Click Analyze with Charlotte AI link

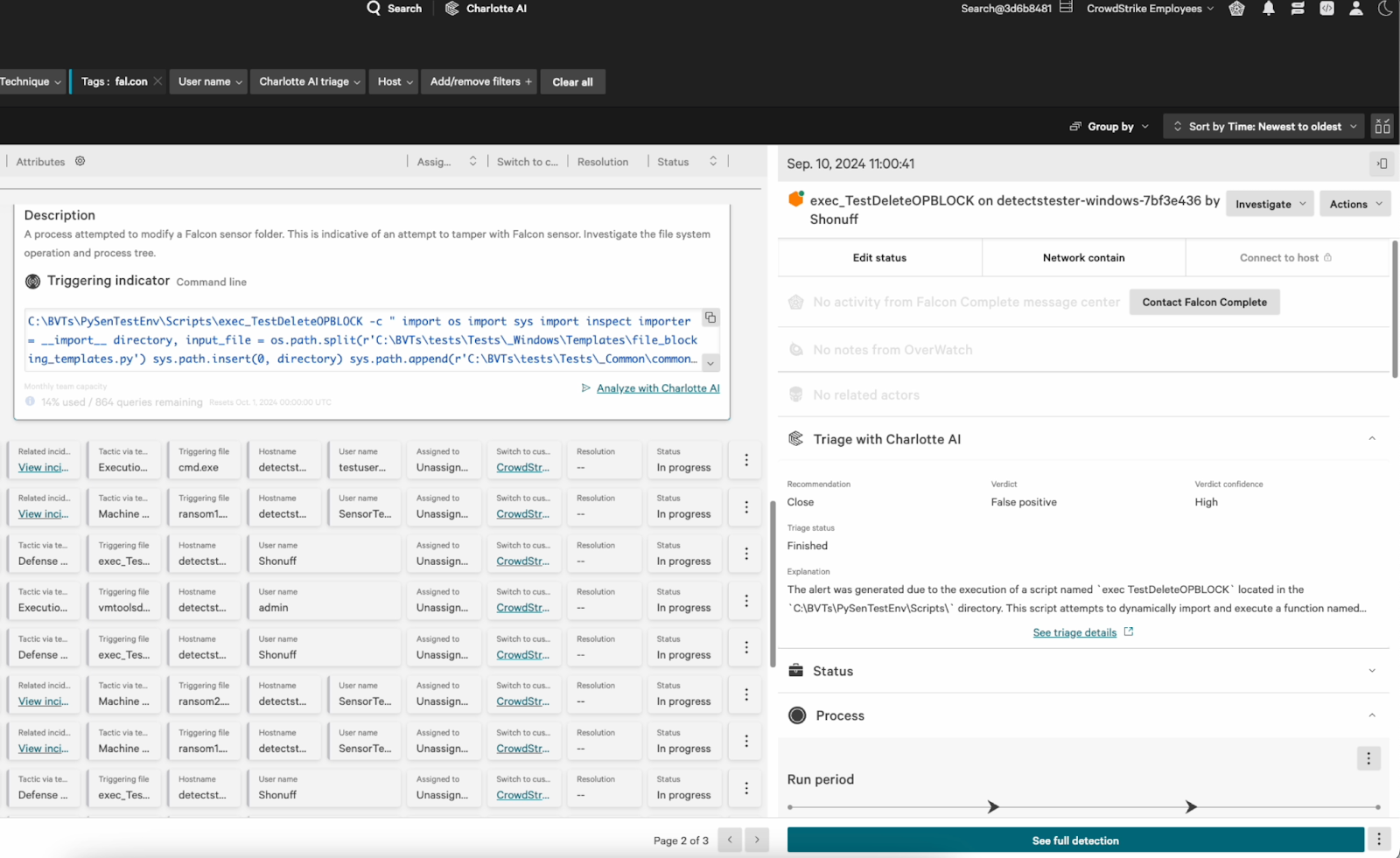tap(658, 388)
